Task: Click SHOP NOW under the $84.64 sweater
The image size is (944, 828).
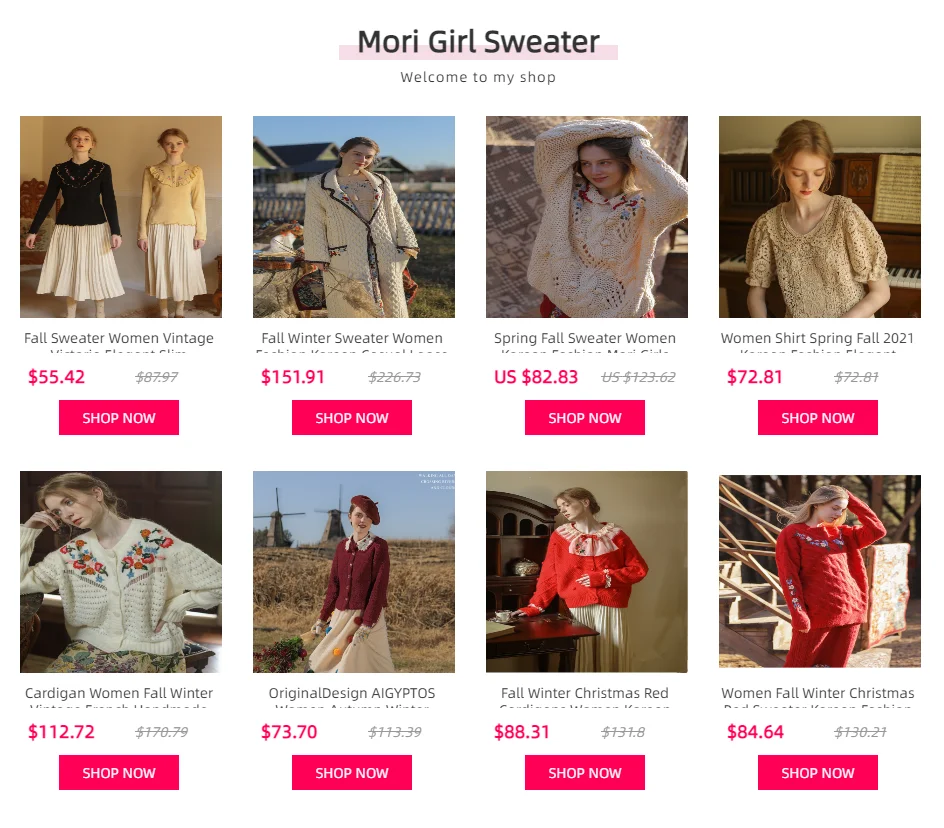Action: (x=818, y=773)
